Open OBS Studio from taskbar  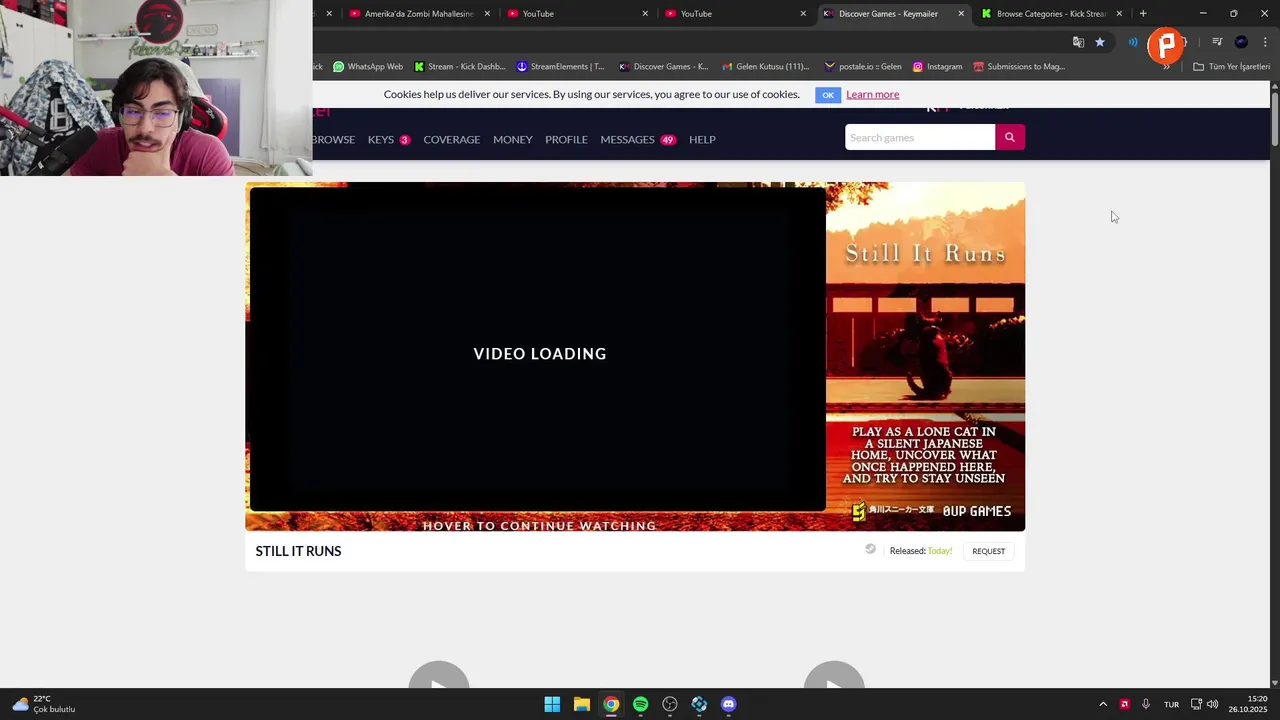click(x=670, y=704)
